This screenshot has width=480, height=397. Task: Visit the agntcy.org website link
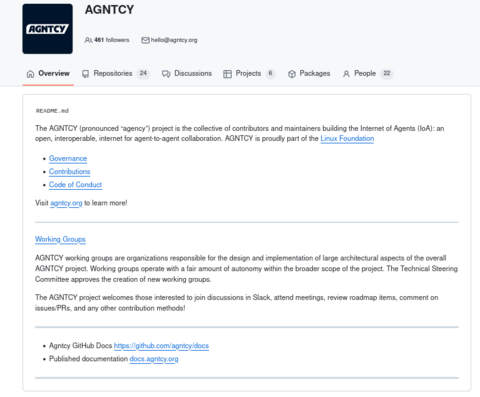click(66, 203)
